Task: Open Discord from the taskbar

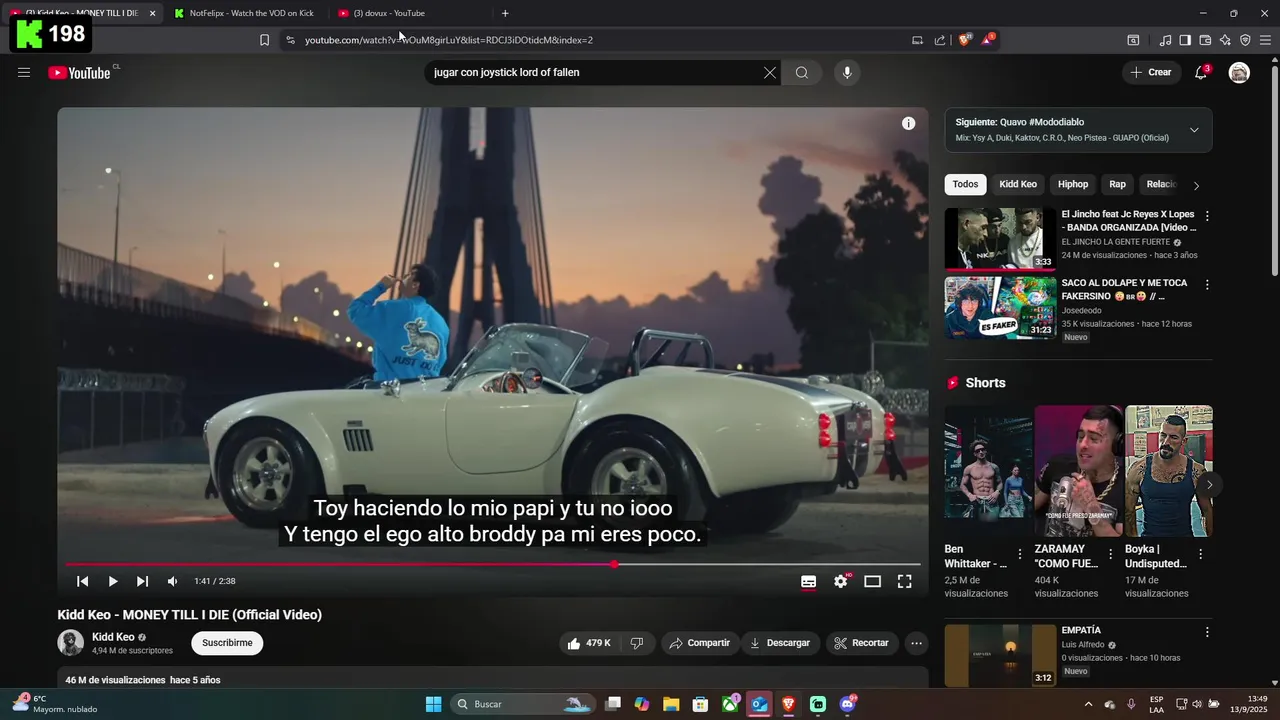Action: click(848, 704)
